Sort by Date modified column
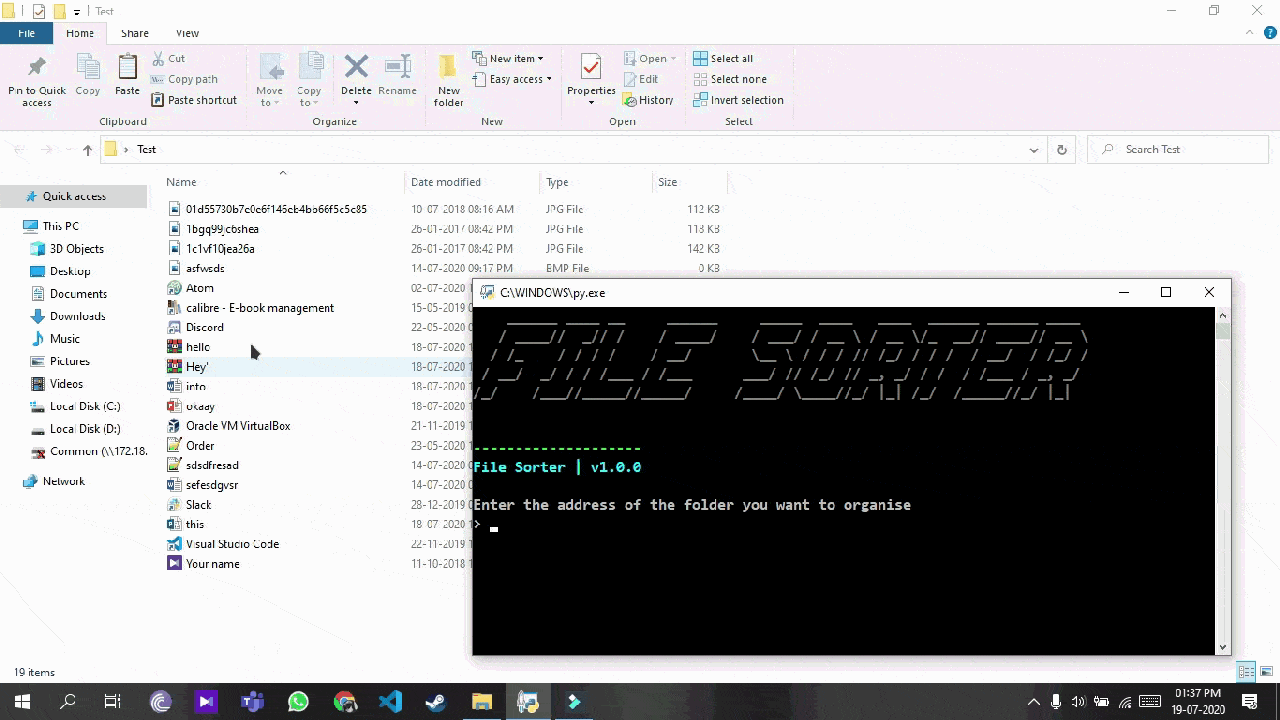1280x720 pixels. coord(446,182)
